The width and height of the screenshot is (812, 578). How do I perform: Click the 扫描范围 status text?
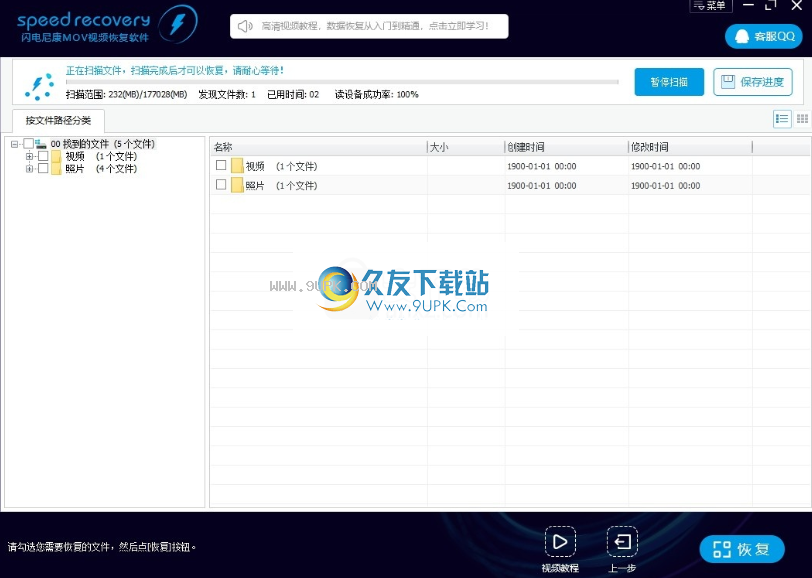126,95
